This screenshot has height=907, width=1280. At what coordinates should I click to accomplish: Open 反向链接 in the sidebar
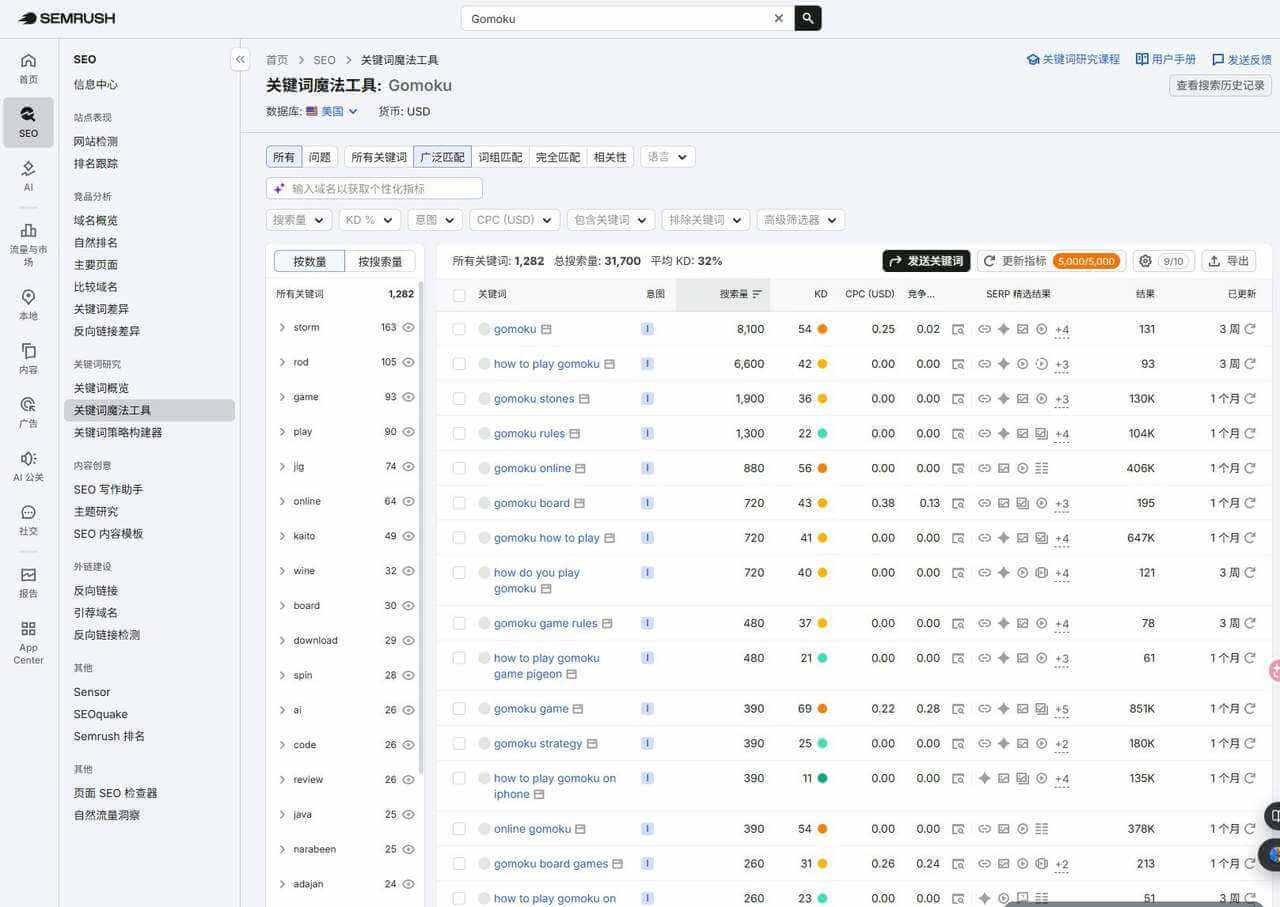pyautogui.click(x=95, y=591)
